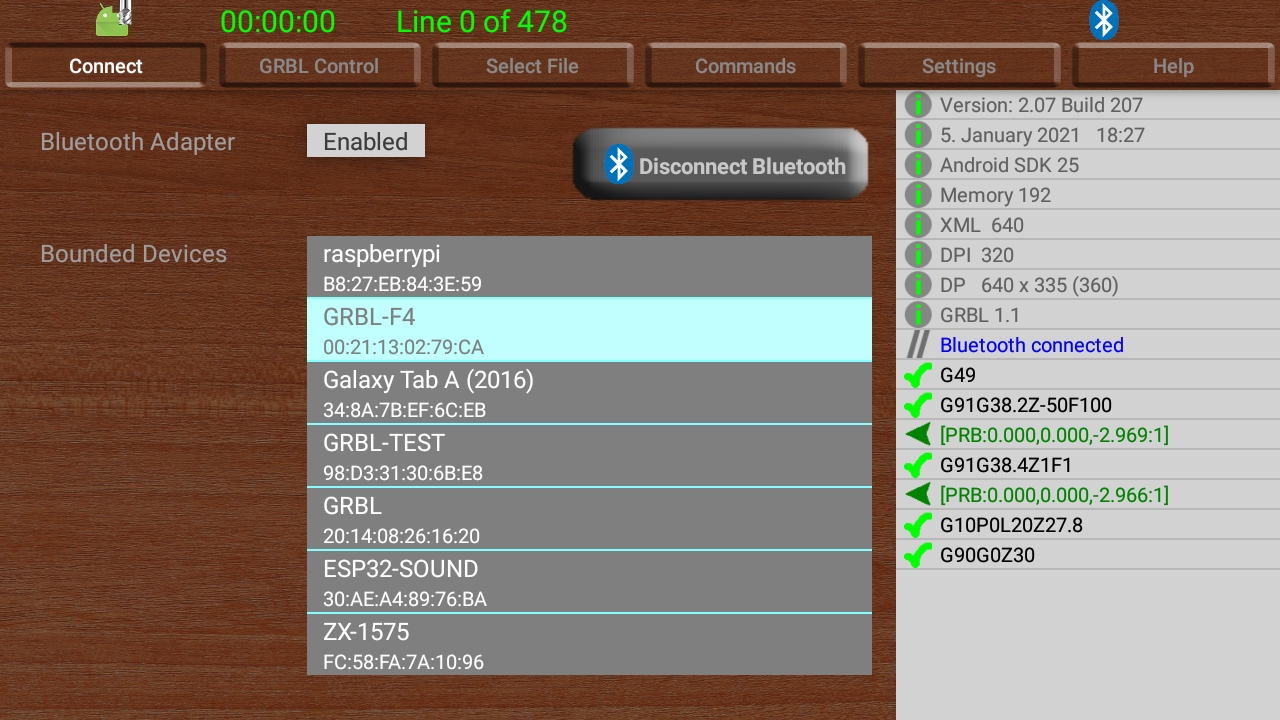Viewport: 1280px width, 720px height.
Task: Click the green arrow beside PRB -2.969 response
Action: [x=918, y=435]
